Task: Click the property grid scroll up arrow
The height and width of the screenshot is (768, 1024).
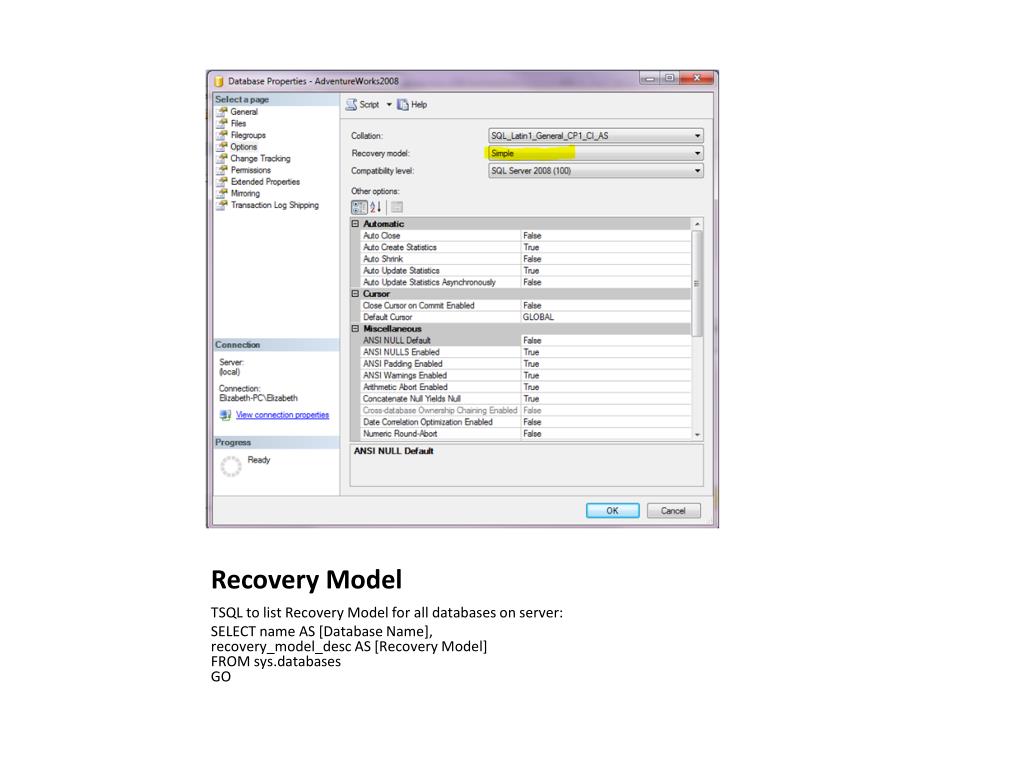Action: [697, 224]
